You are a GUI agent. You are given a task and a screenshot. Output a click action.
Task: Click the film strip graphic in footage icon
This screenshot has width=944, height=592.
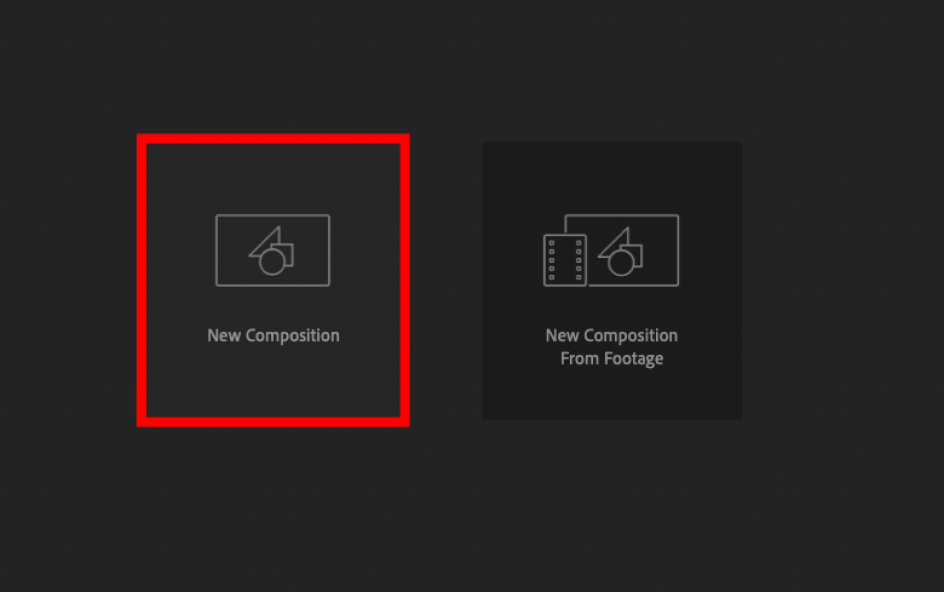click(565, 260)
